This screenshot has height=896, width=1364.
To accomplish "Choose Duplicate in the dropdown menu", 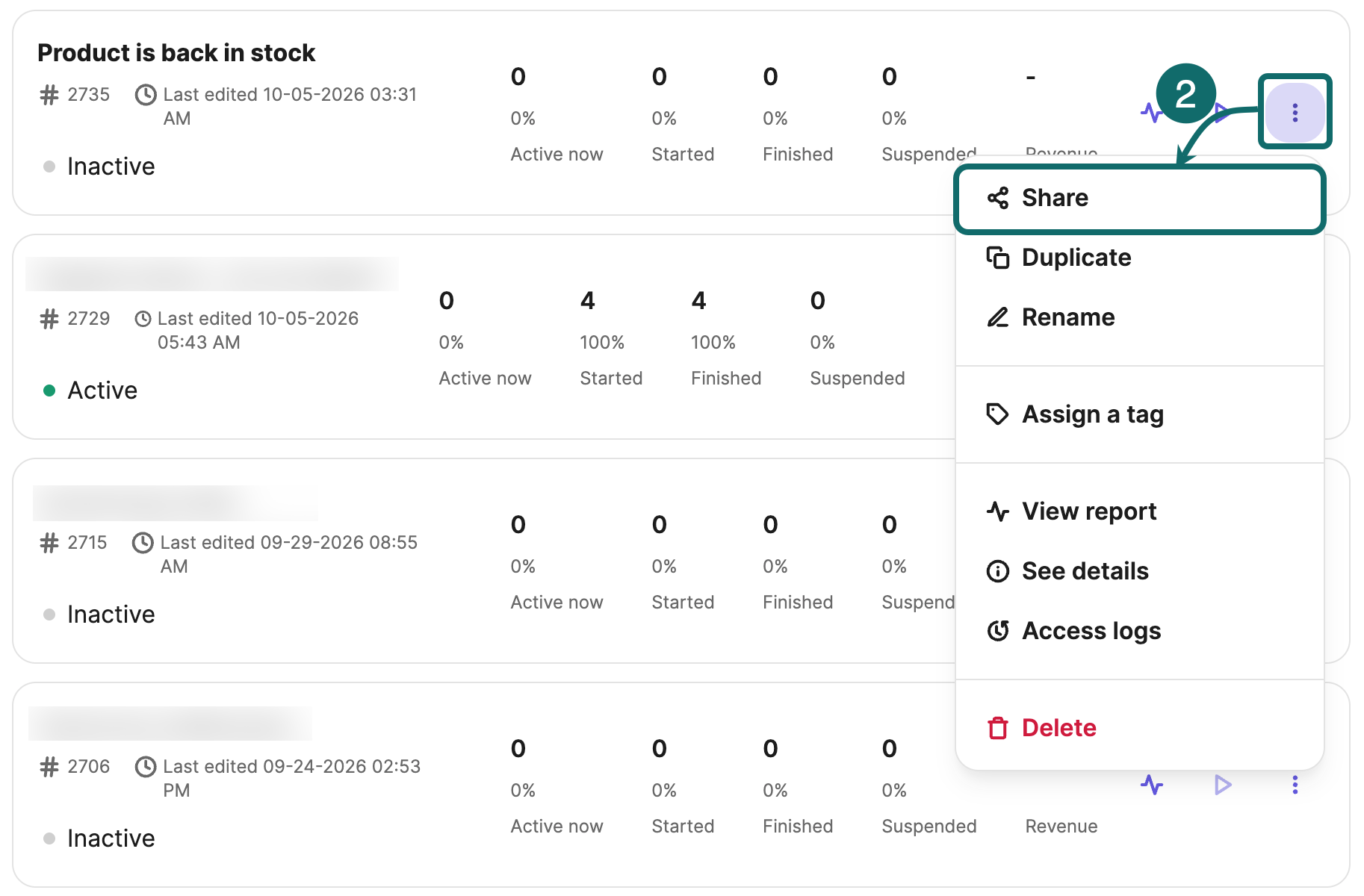I will coord(1139,258).
